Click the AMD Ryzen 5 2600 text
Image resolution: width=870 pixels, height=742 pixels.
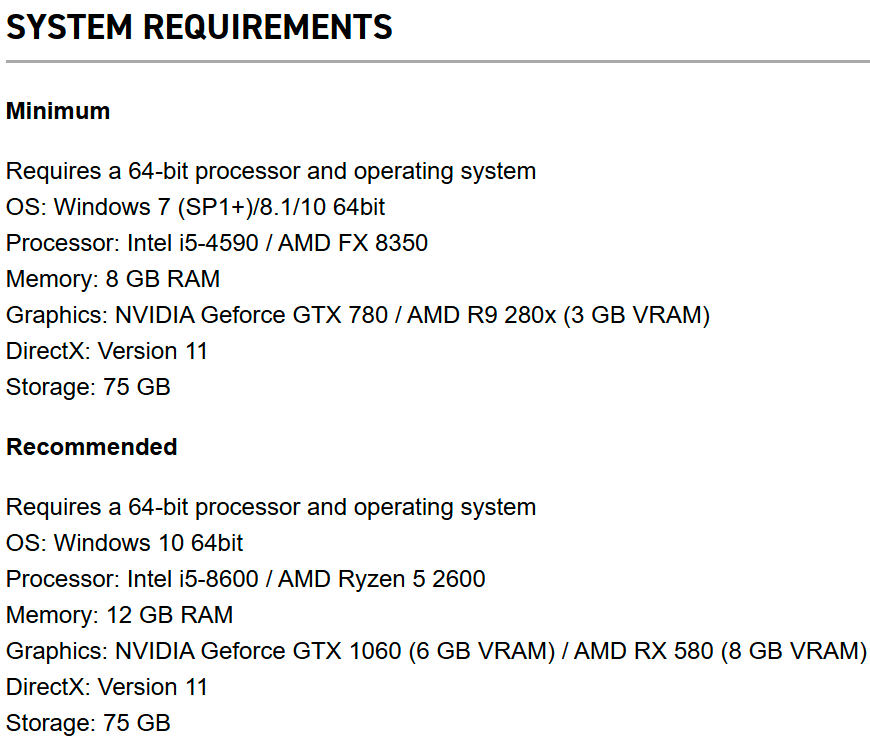[x=382, y=579]
